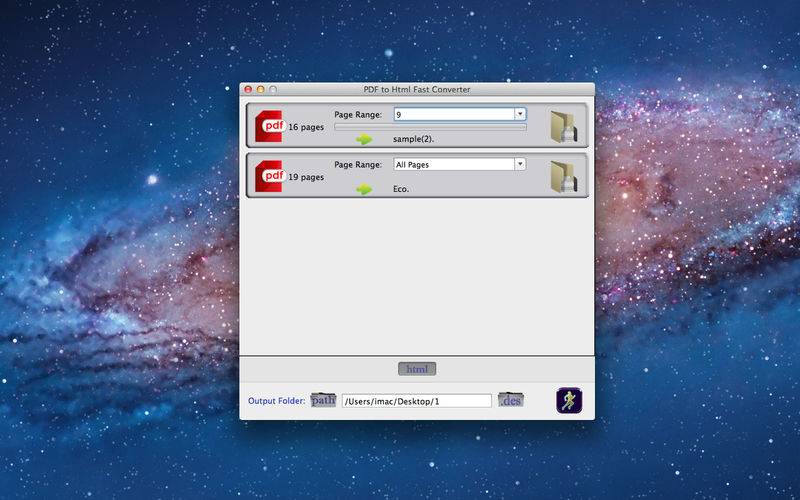The height and width of the screenshot is (500, 800).
Task: Click the Output Folder label
Action: 277,401
